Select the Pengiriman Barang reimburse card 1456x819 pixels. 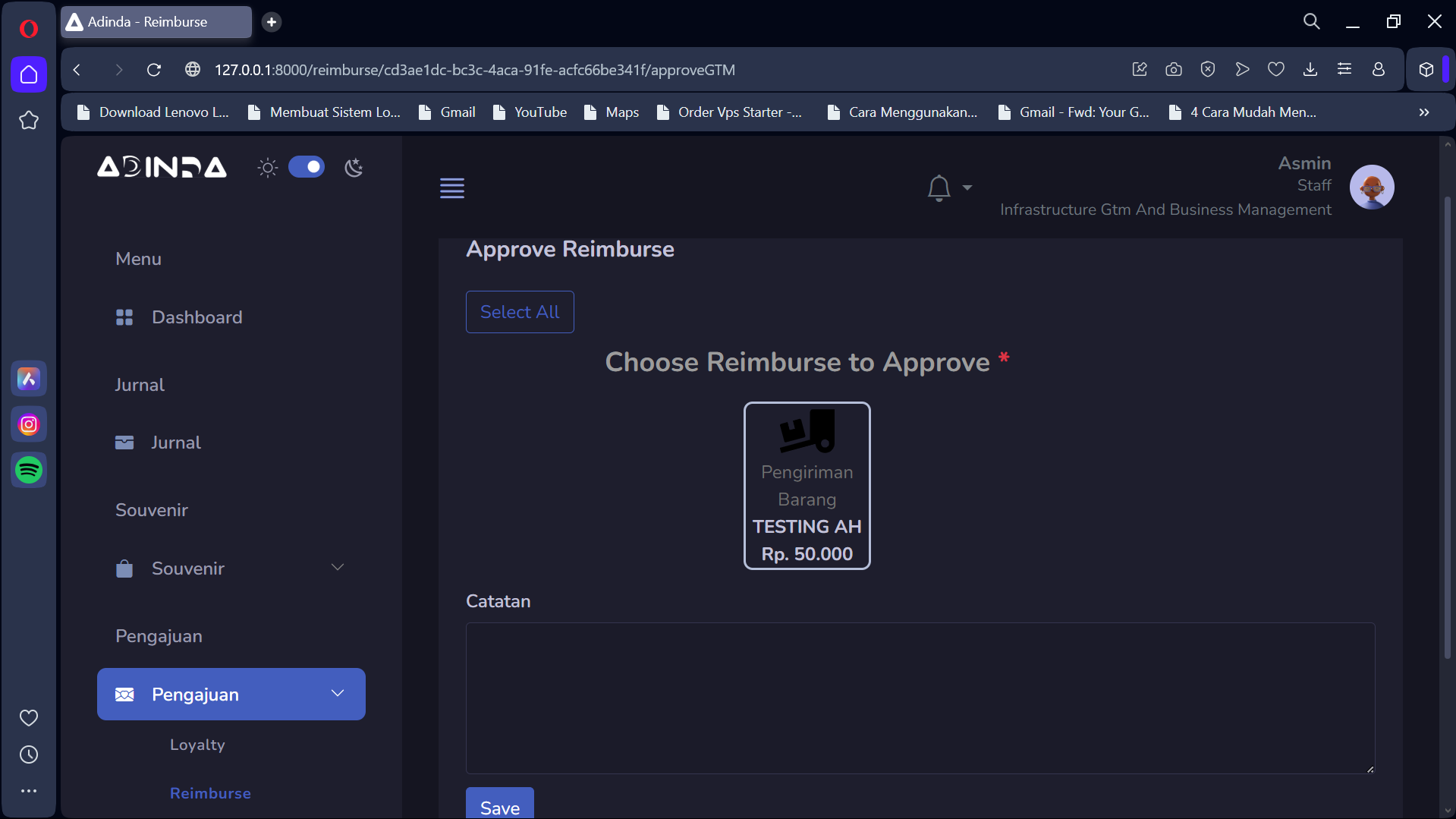pyautogui.click(x=807, y=486)
